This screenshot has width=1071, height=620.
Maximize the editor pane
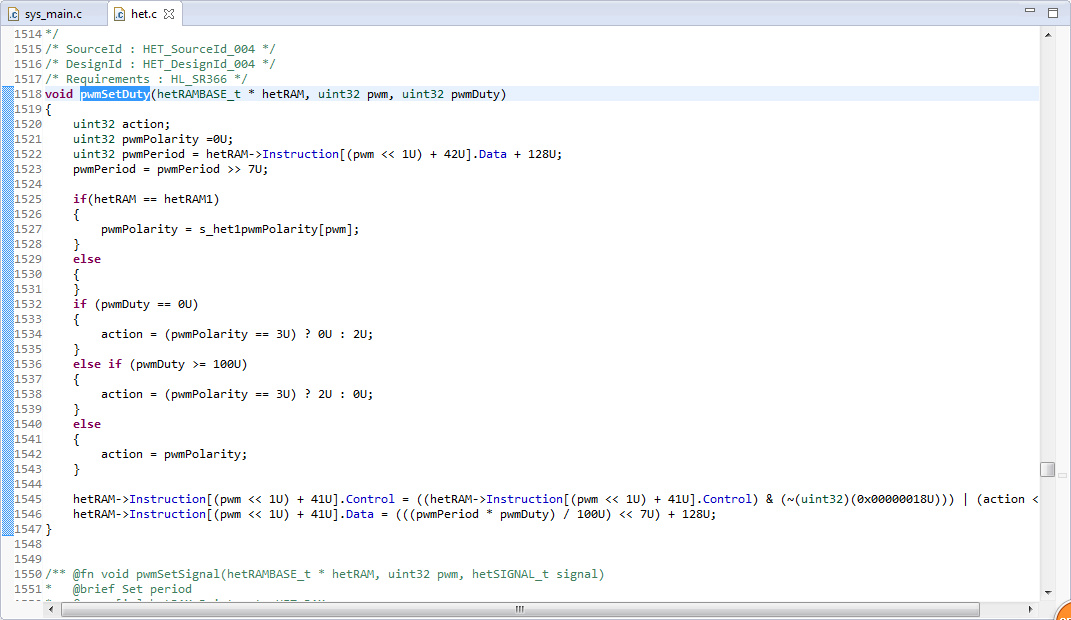pyautogui.click(x=1053, y=12)
